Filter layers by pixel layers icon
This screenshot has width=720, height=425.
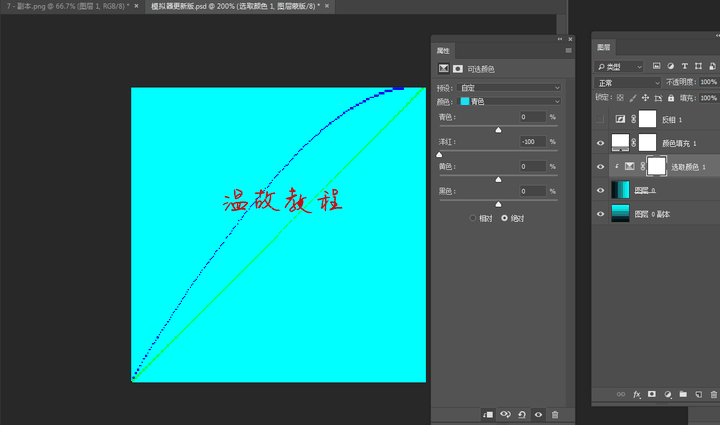click(657, 66)
